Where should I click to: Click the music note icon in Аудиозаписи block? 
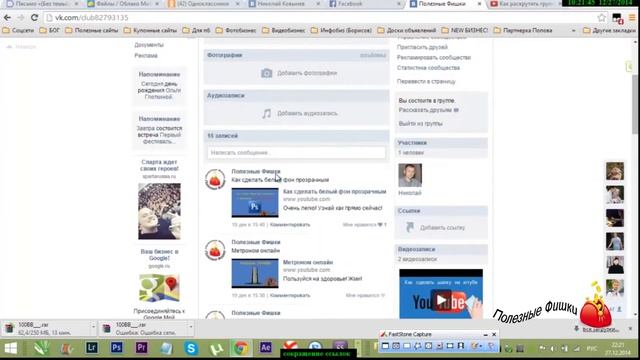(267, 113)
